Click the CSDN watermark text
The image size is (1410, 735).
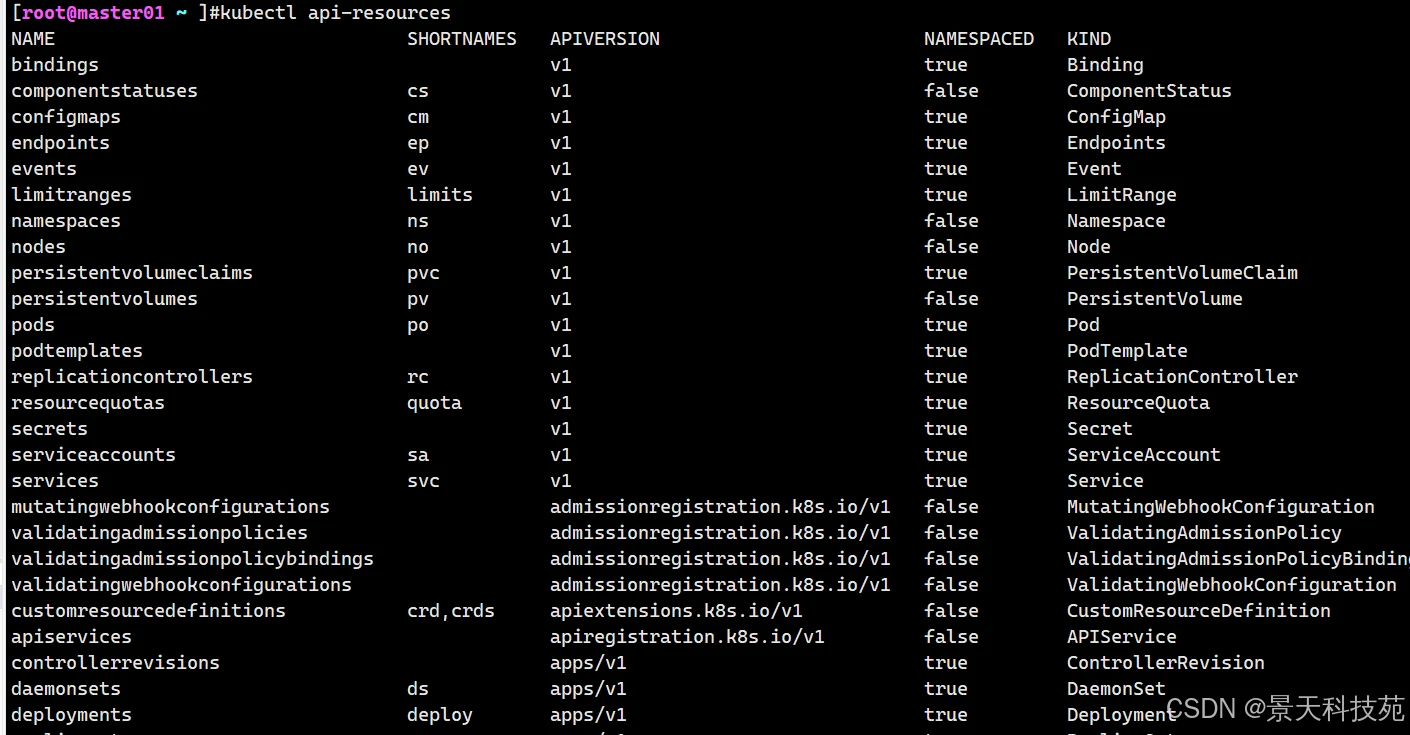[1285, 709]
